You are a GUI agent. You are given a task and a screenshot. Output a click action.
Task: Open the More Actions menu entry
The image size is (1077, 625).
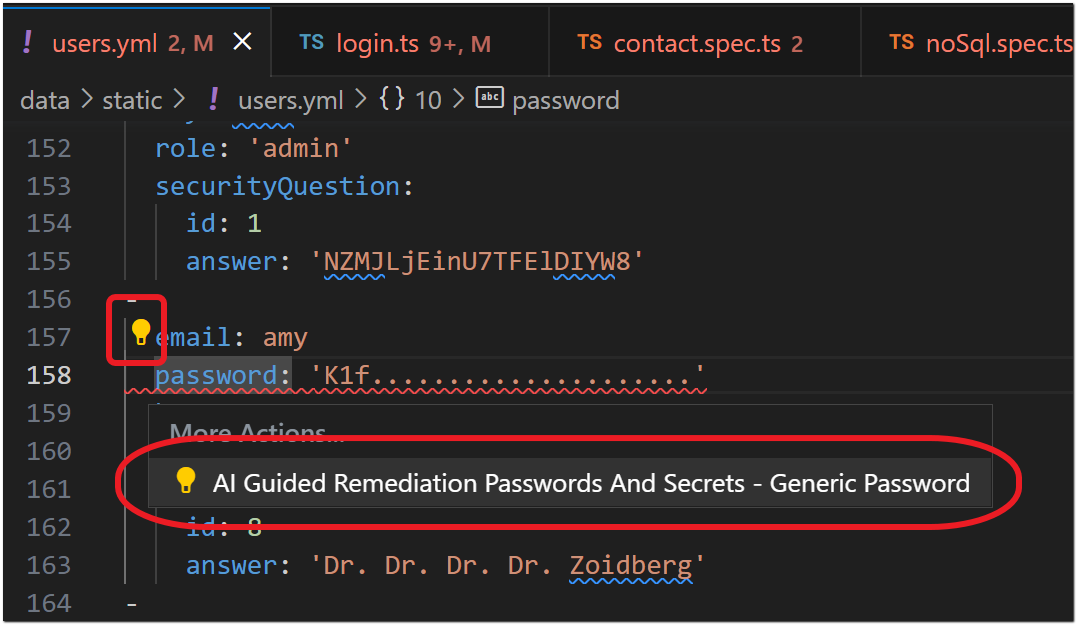point(257,433)
